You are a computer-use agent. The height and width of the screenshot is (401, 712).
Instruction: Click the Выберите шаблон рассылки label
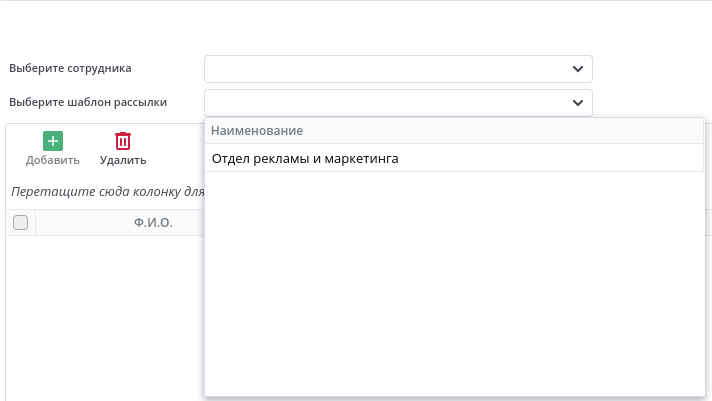coord(88,102)
